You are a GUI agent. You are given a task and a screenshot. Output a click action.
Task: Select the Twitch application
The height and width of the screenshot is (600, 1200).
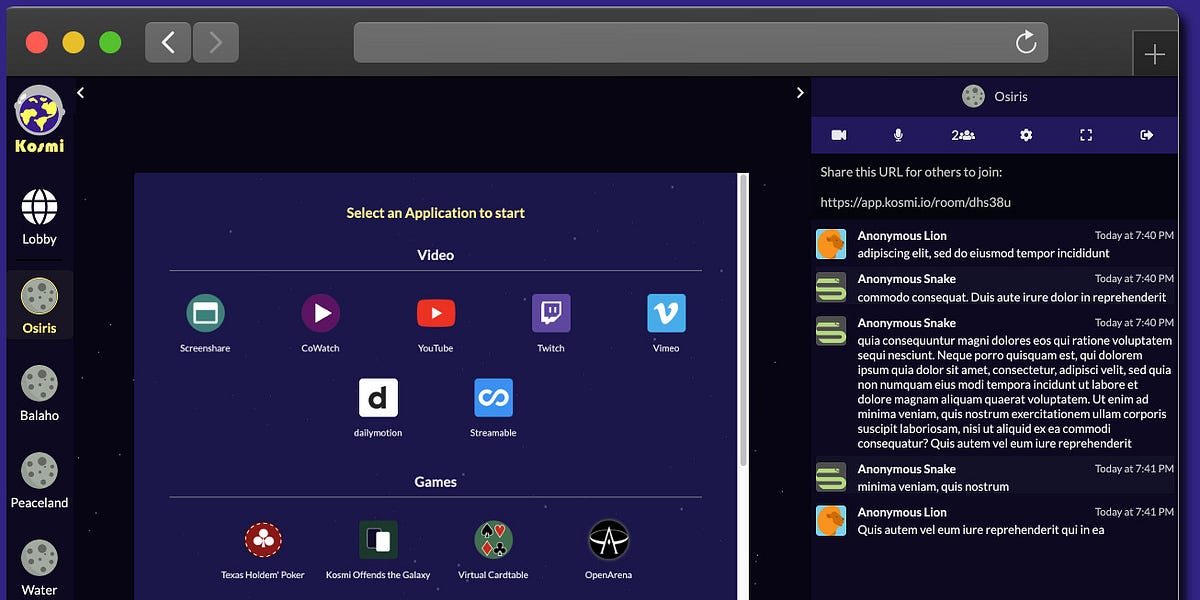550,312
